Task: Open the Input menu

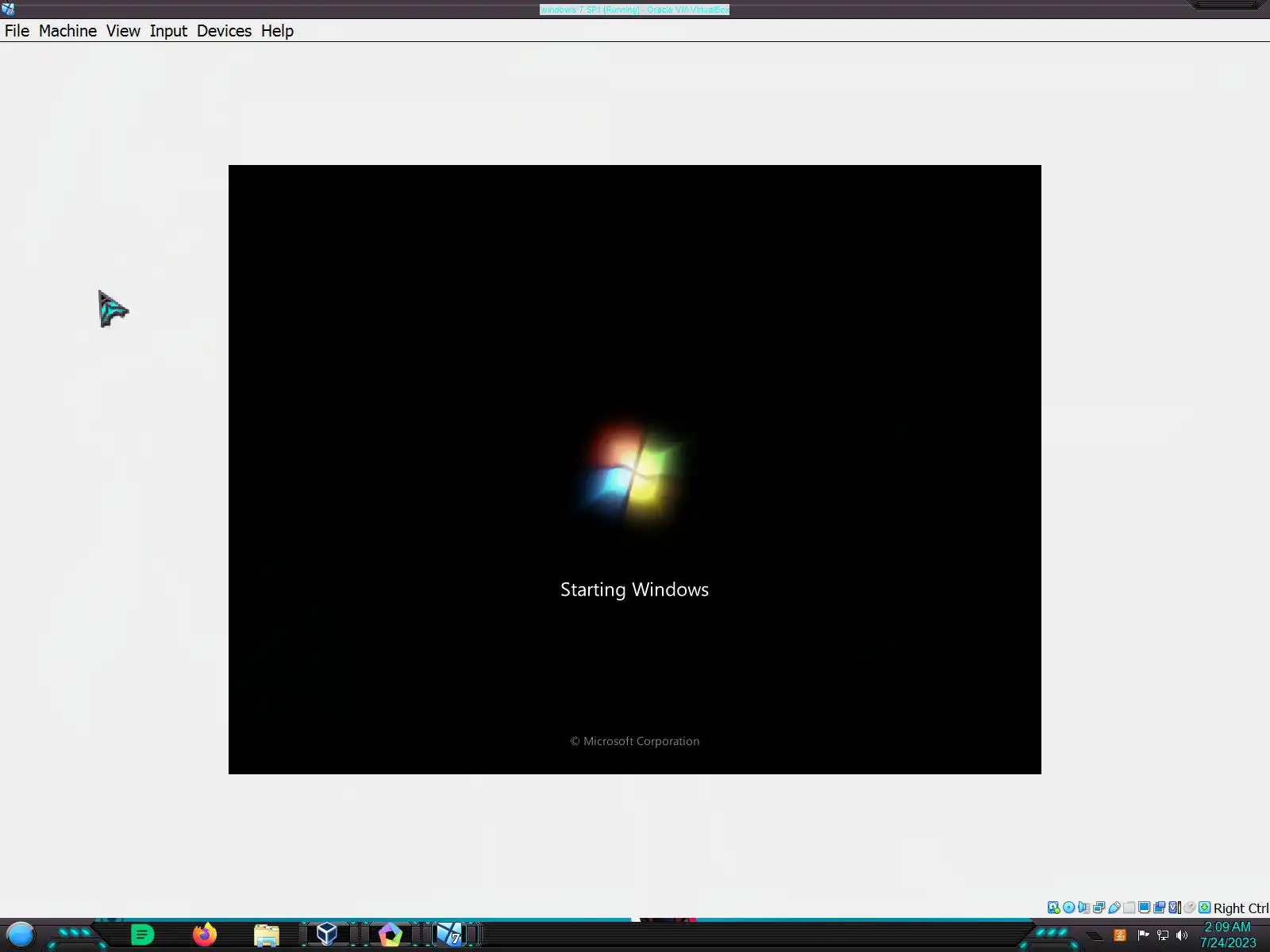Action: point(168,31)
